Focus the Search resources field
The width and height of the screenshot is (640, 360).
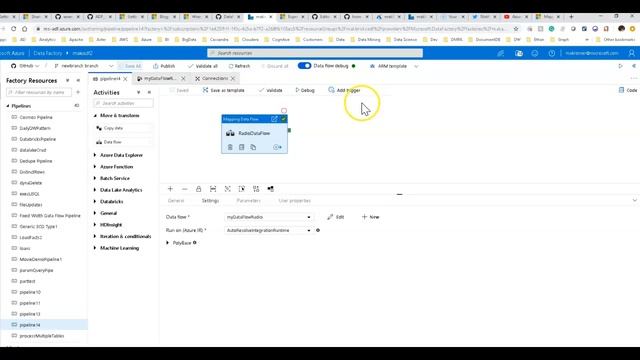(x=315, y=53)
